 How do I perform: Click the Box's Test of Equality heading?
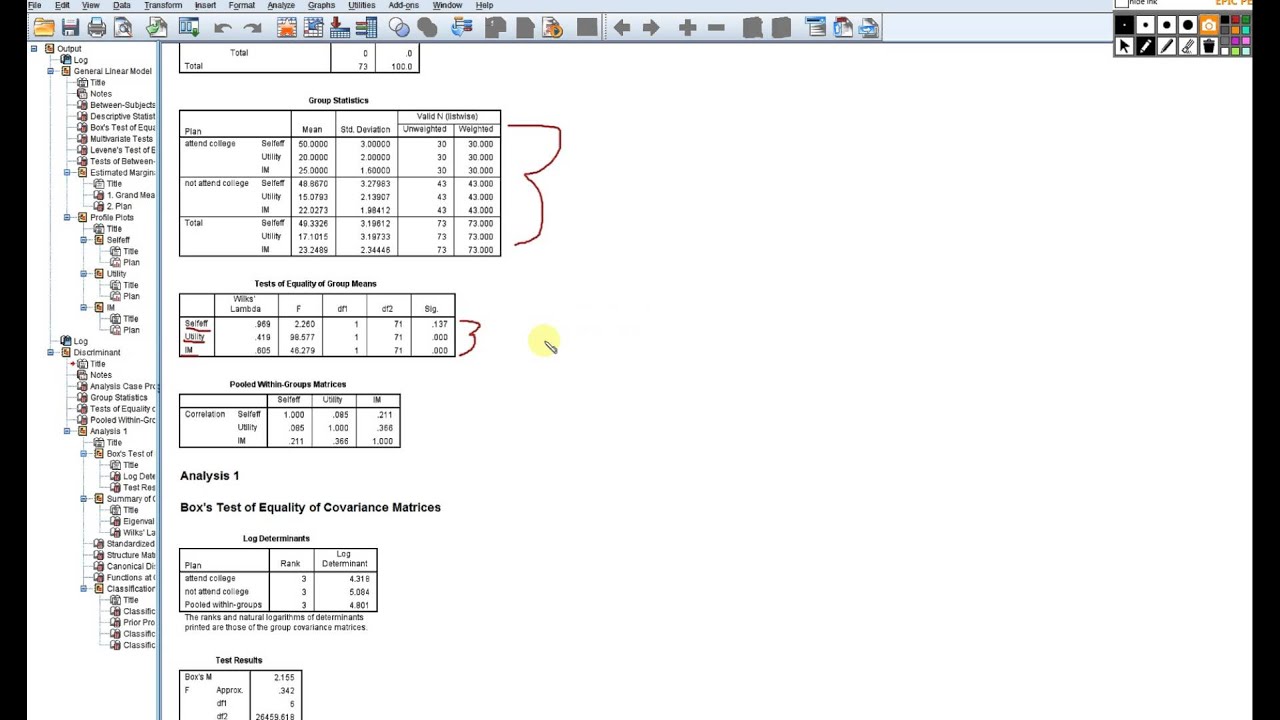pyautogui.click(x=310, y=507)
